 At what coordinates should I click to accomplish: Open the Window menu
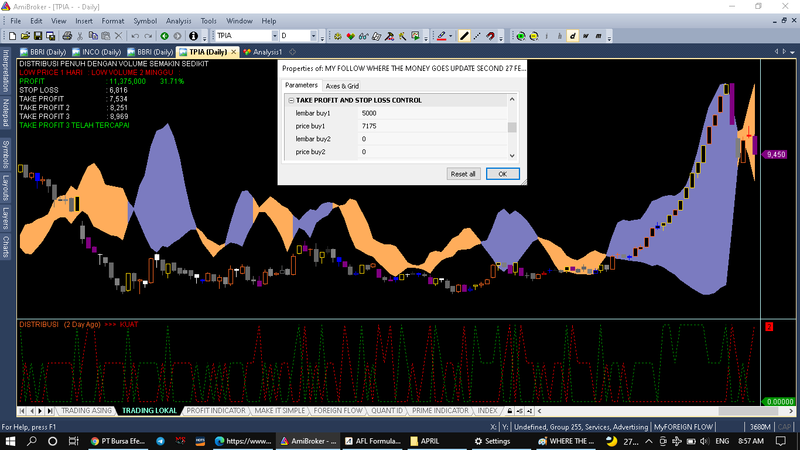239,21
